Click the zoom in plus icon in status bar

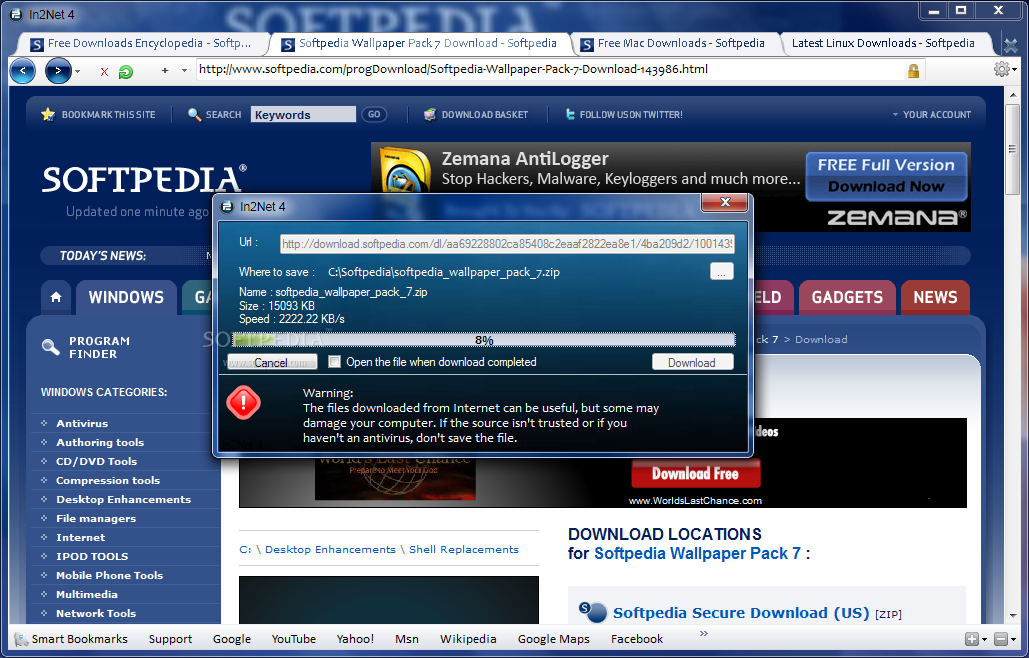click(x=972, y=639)
